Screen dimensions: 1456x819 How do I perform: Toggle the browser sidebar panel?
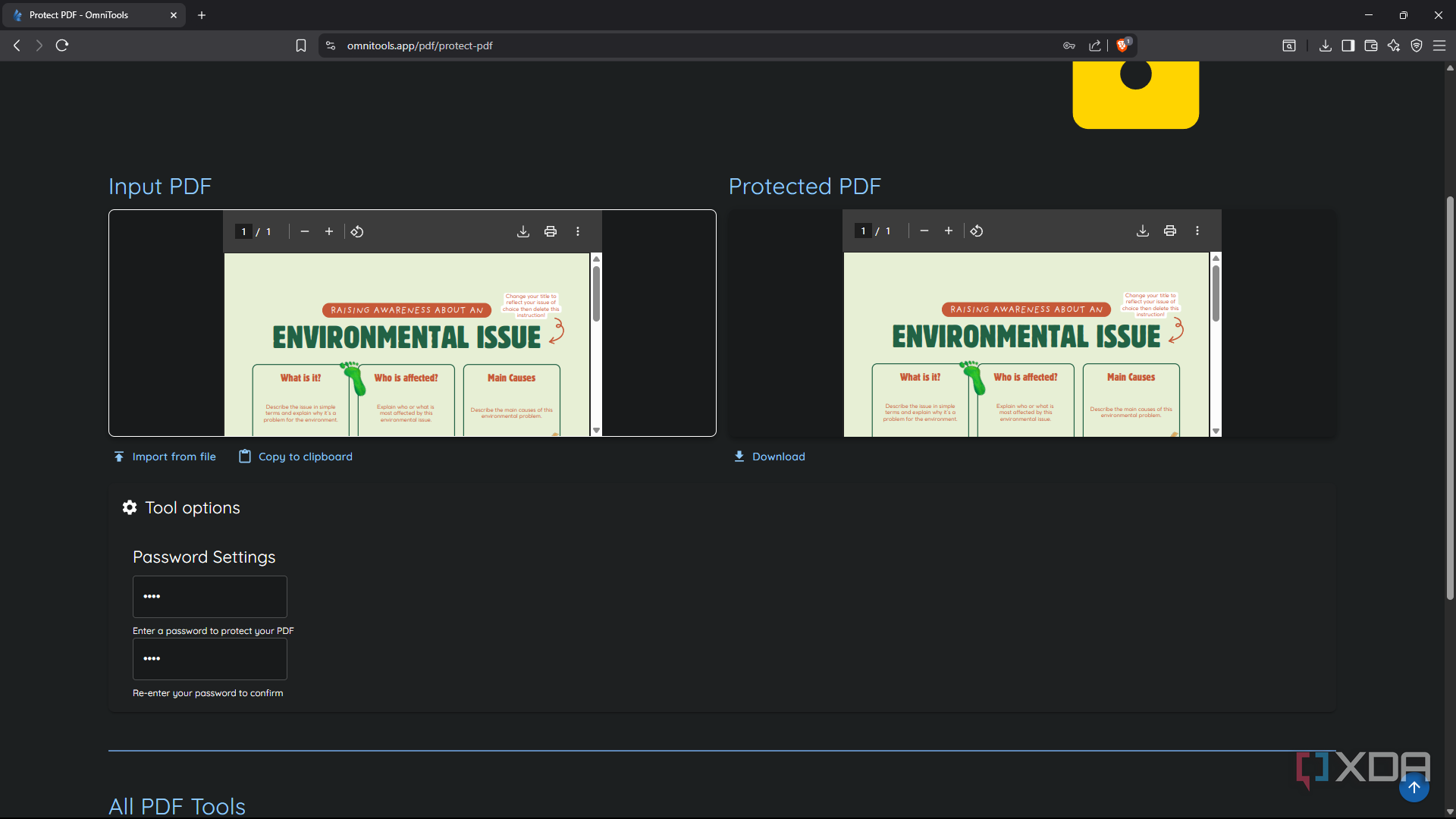(1348, 45)
